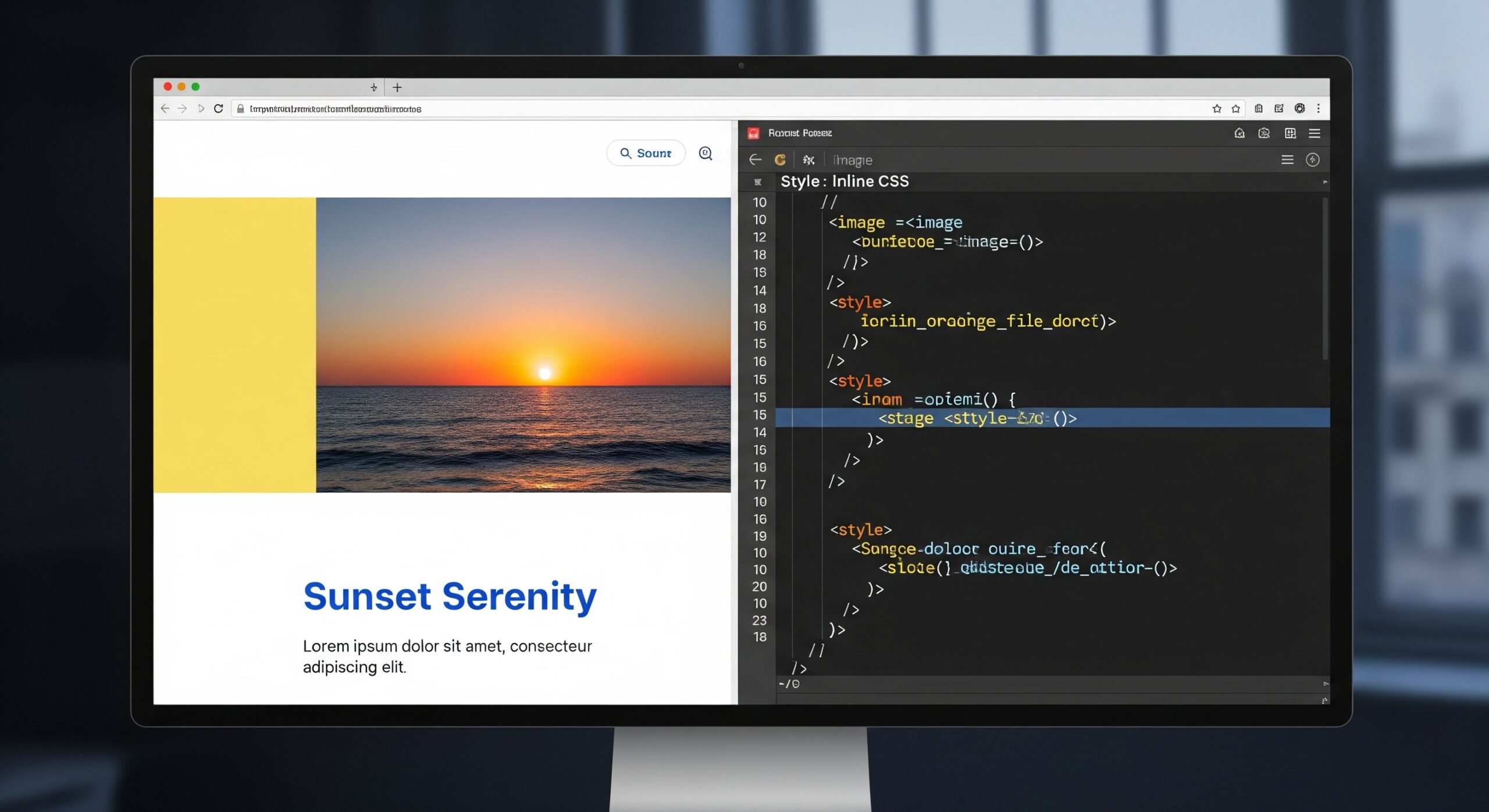Click the small arrow at bottom right of code panel
This screenshot has width=1489, height=812.
click(1325, 684)
